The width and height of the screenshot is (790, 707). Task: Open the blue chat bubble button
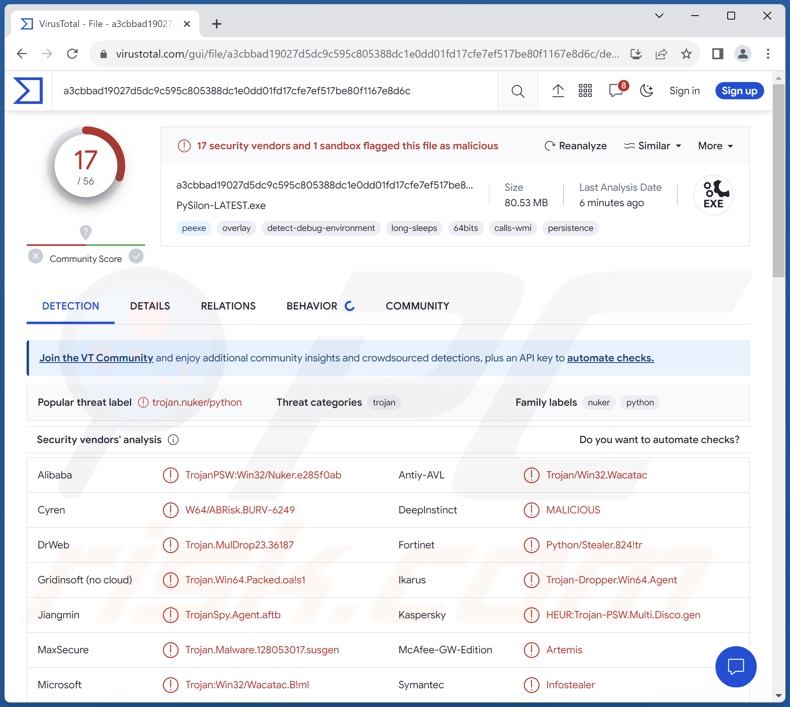pyautogui.click(x=736, y=667)
